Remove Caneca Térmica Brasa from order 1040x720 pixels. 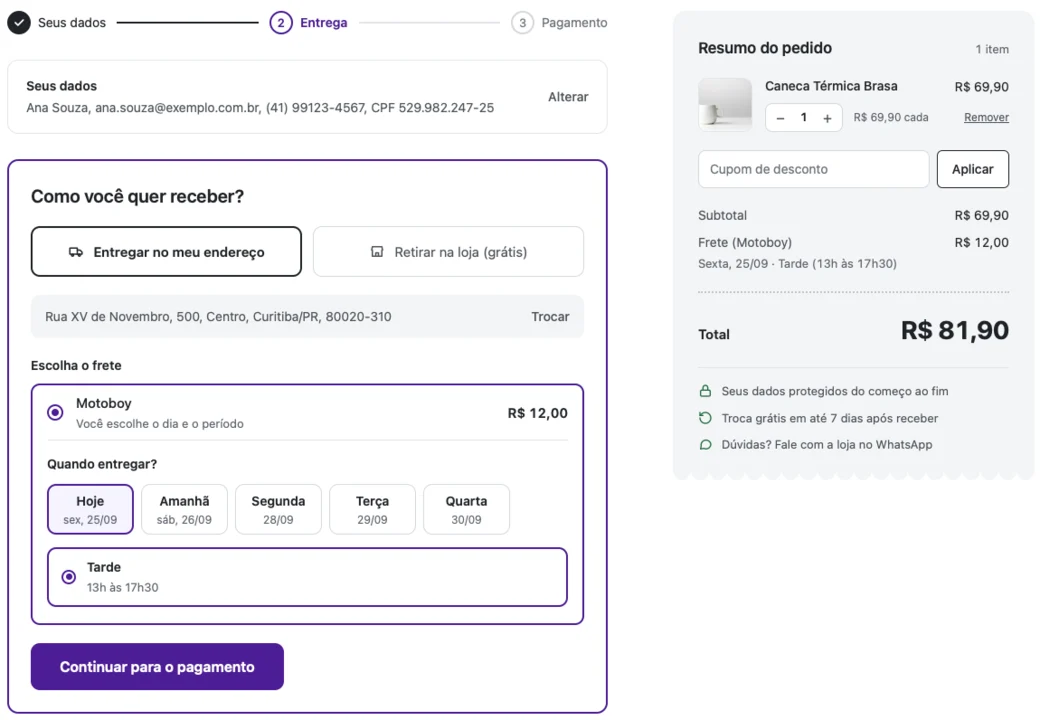pyautogui.click(x=986, y=117)
